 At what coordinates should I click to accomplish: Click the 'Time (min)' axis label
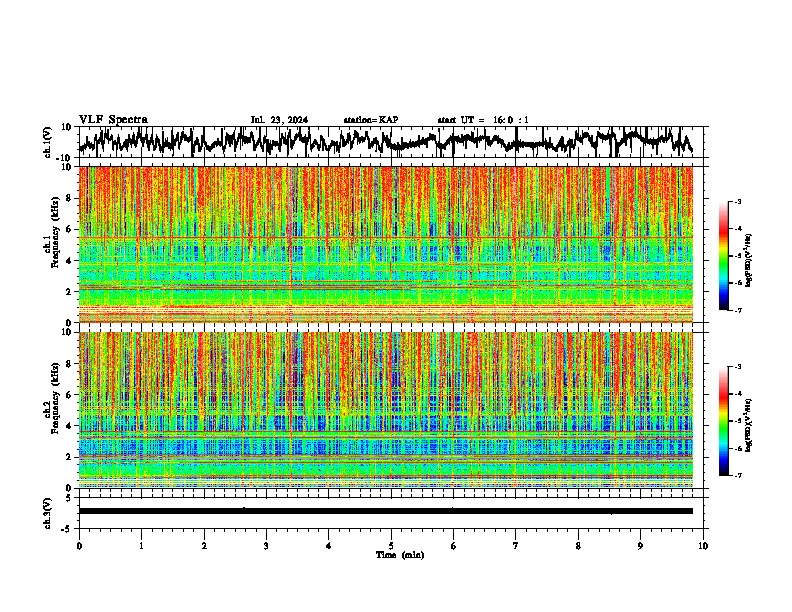(x=400, y=555)
